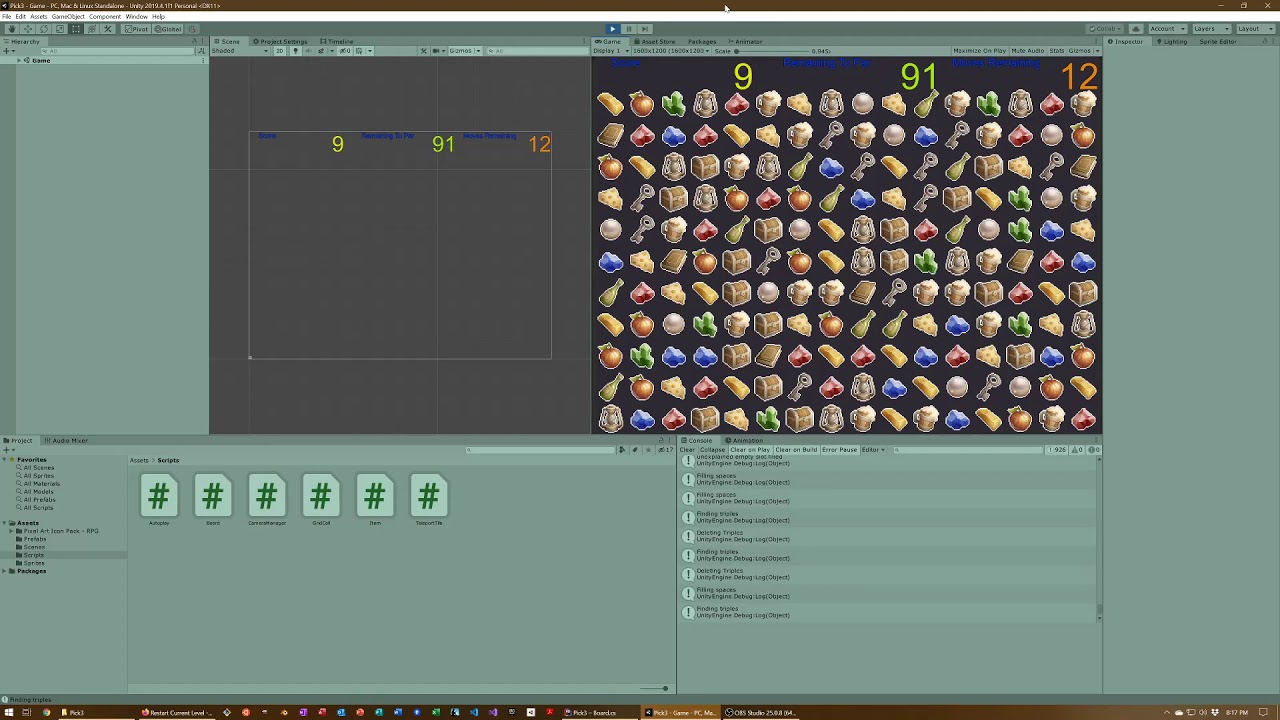
Task: Select the Hand tool in the toolbar
Action: pyautogui.click(x=11, y=29)
